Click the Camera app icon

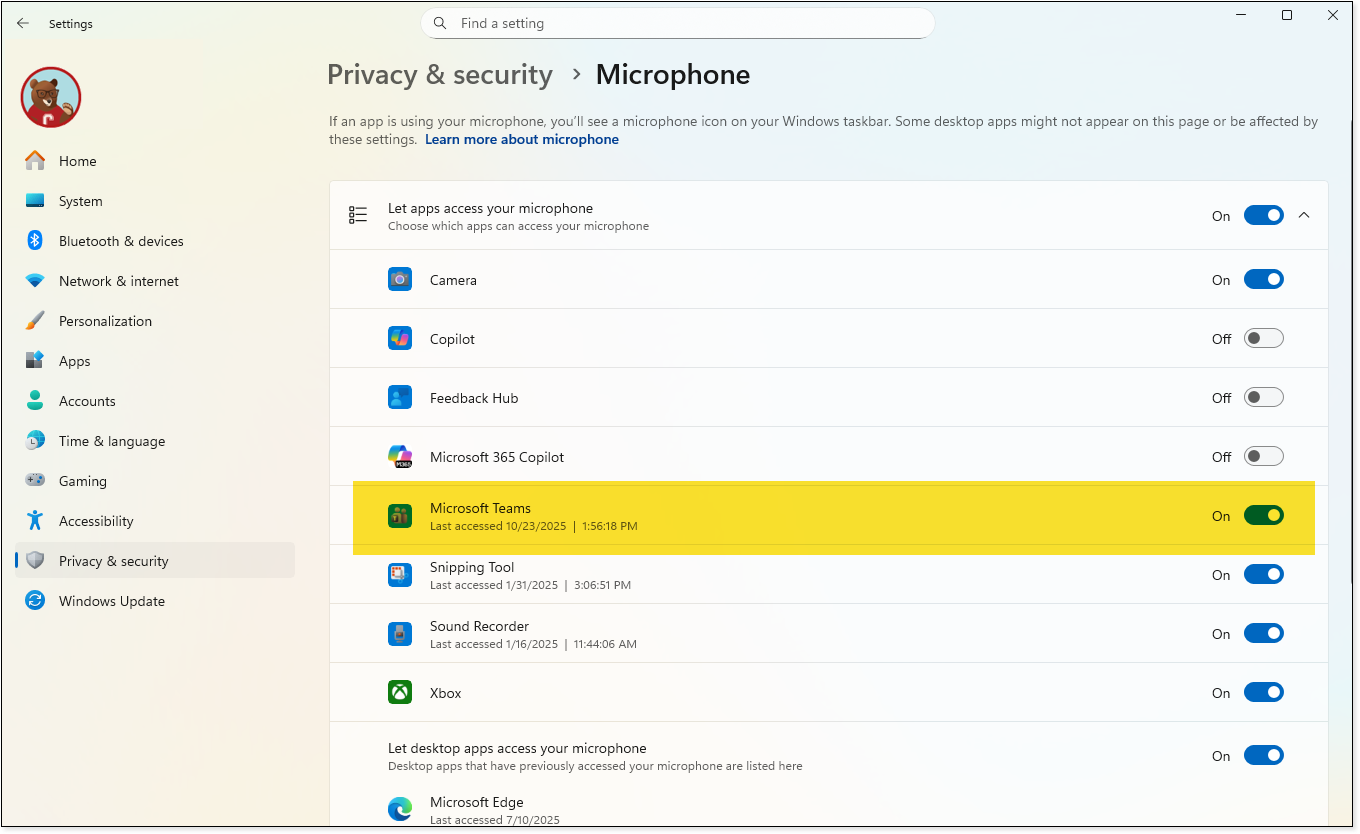(400, 280)
